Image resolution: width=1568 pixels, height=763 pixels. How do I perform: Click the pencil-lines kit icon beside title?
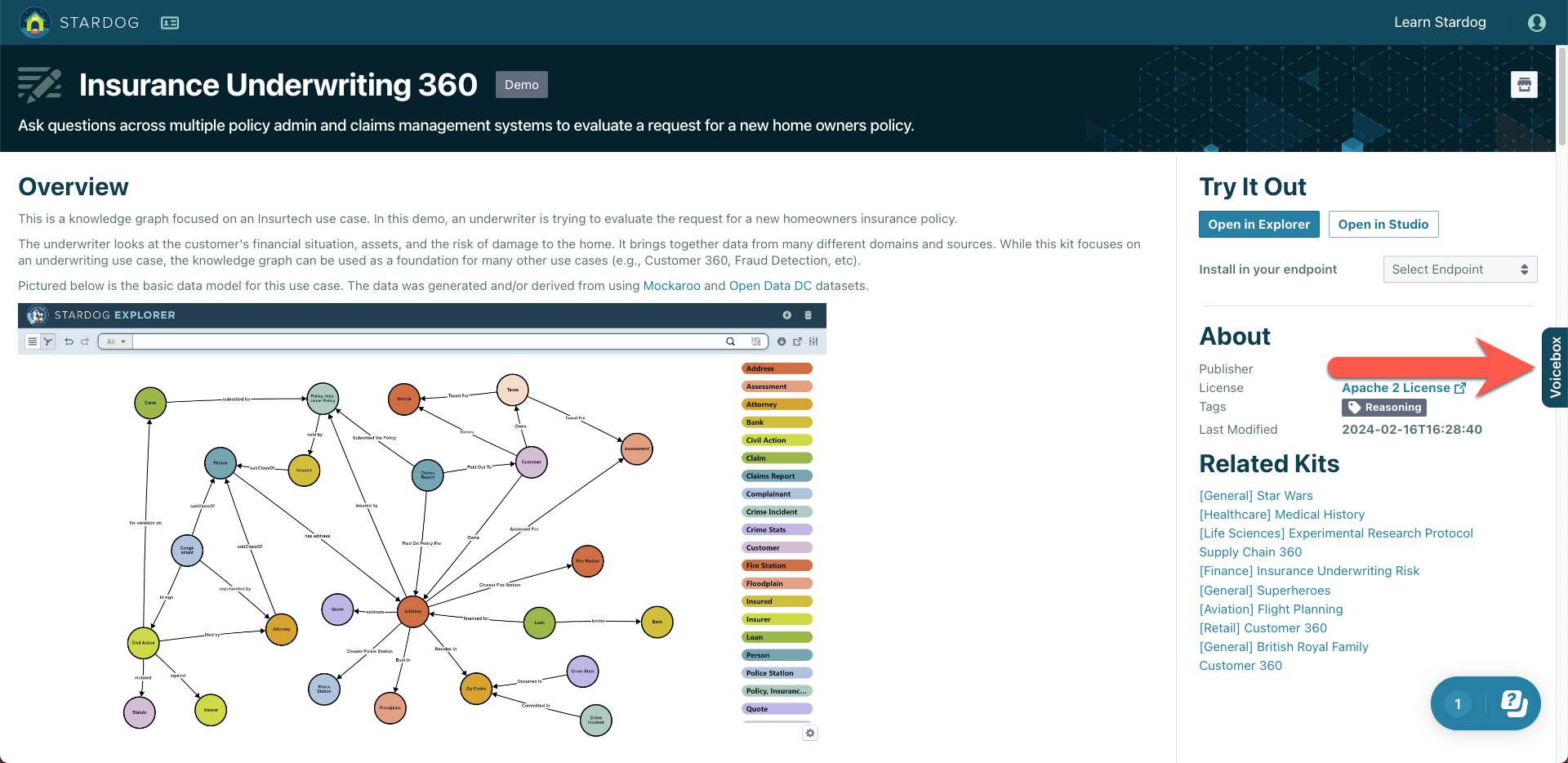click(39, 84)
